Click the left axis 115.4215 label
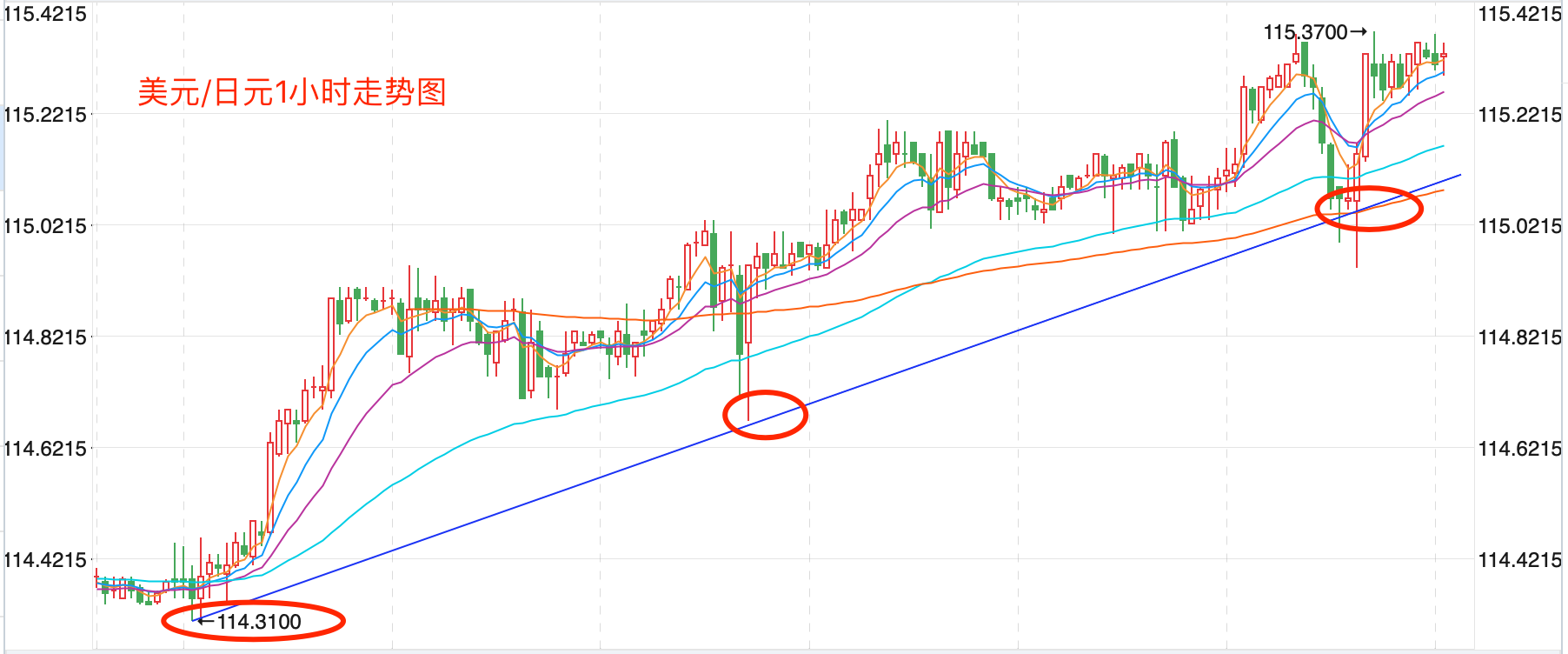The width and height of the screenshot is (1568, 654). tap(45, 14)
